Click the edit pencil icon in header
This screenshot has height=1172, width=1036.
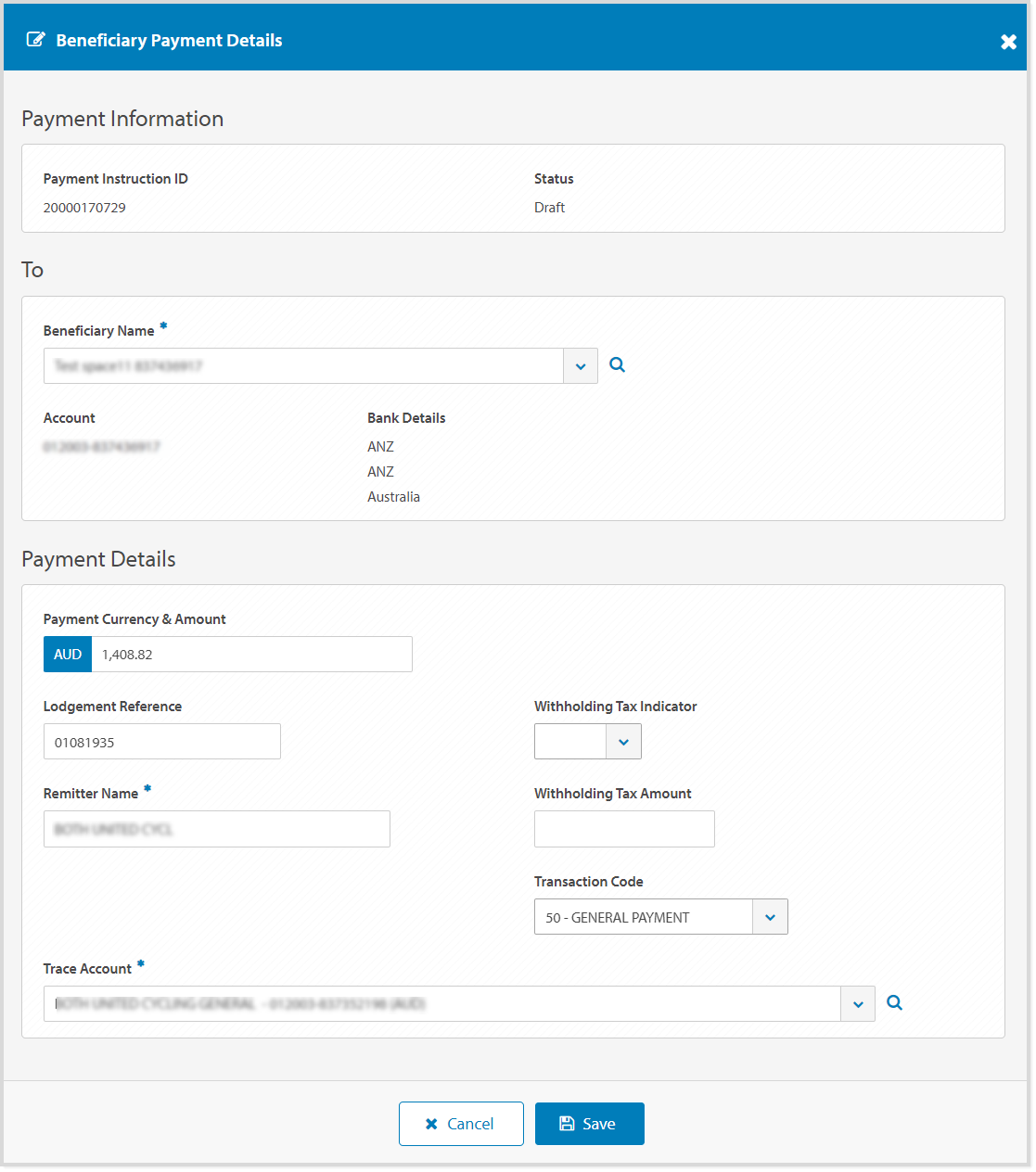(x=35, y=39)
